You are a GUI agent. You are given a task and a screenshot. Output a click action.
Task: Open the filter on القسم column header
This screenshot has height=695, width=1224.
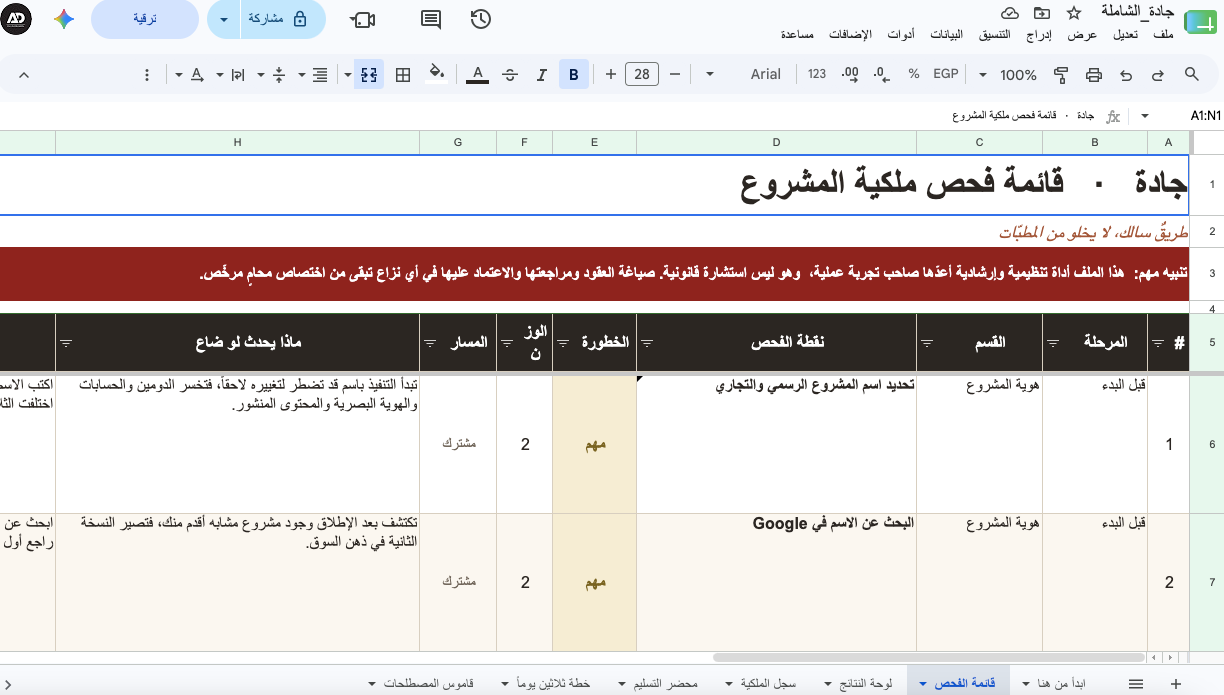coord(927,342)
